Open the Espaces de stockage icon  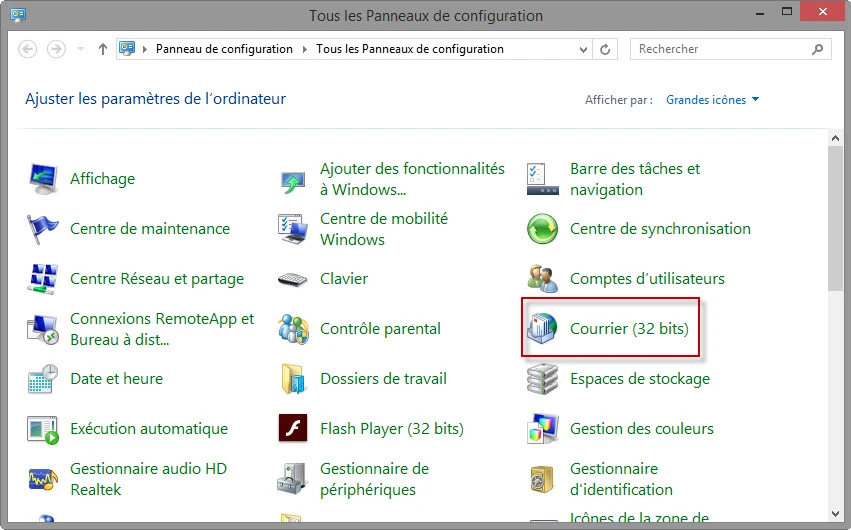tap(542, 379)
